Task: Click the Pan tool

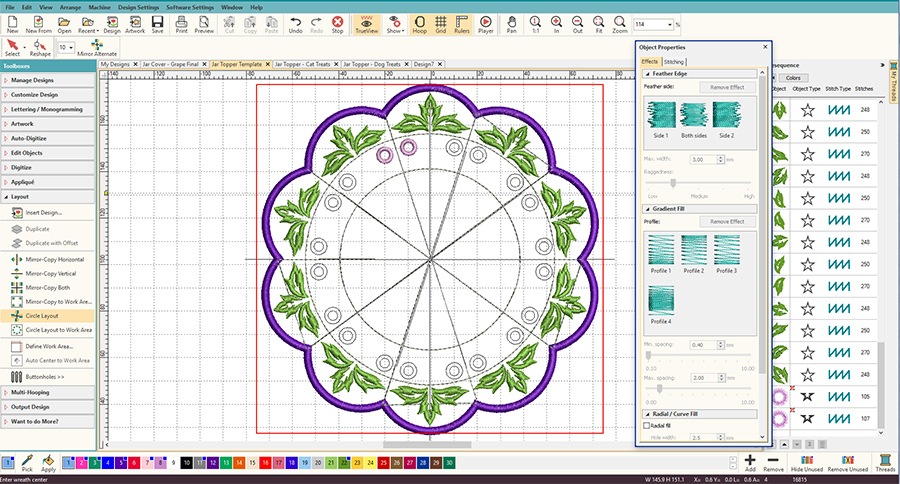Action: point(512,24)
